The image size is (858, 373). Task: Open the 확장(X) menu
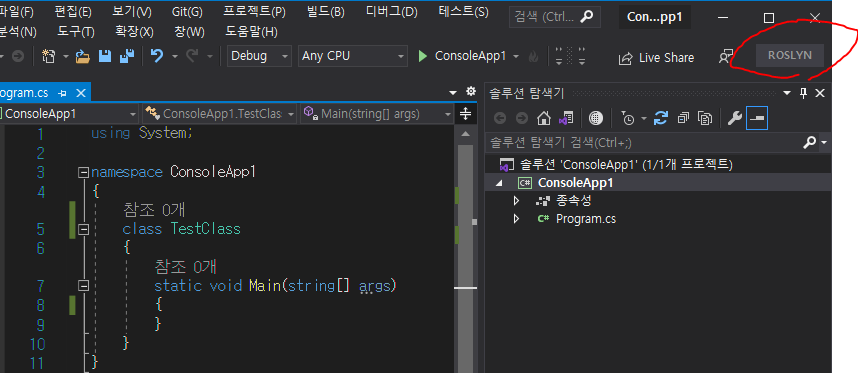pos(135,32)
